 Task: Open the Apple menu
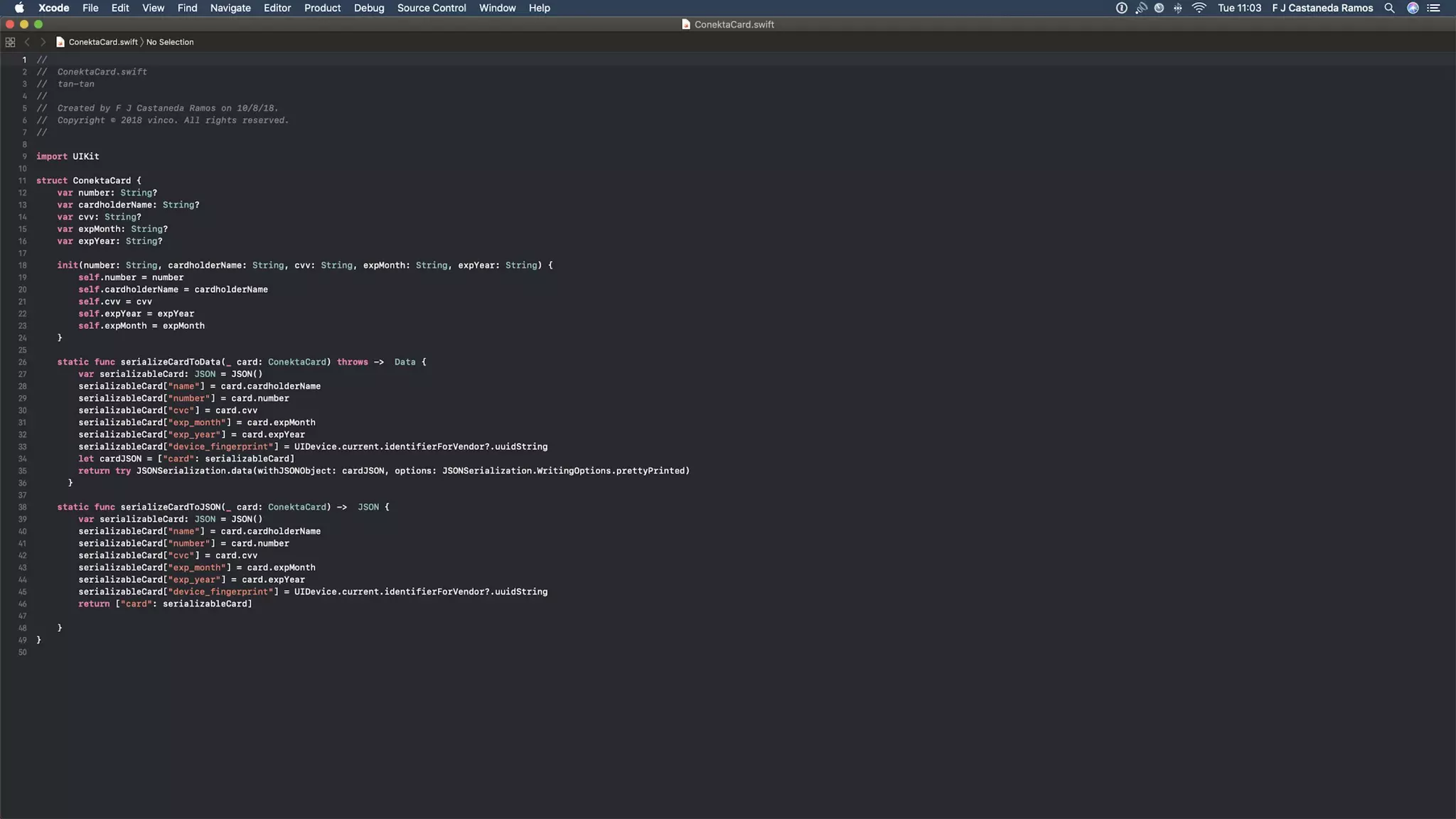pyautogui.click(x=19, y=8)
